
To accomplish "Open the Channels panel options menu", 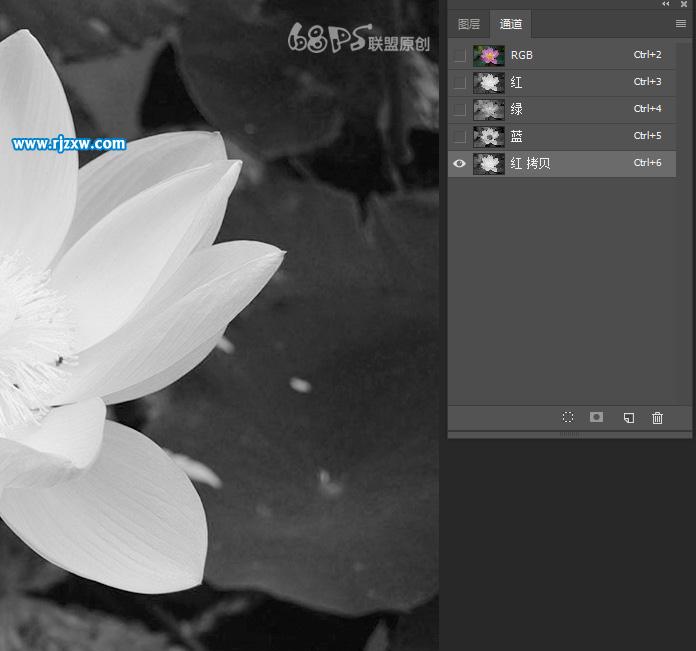I will click(x=681, y=24).
